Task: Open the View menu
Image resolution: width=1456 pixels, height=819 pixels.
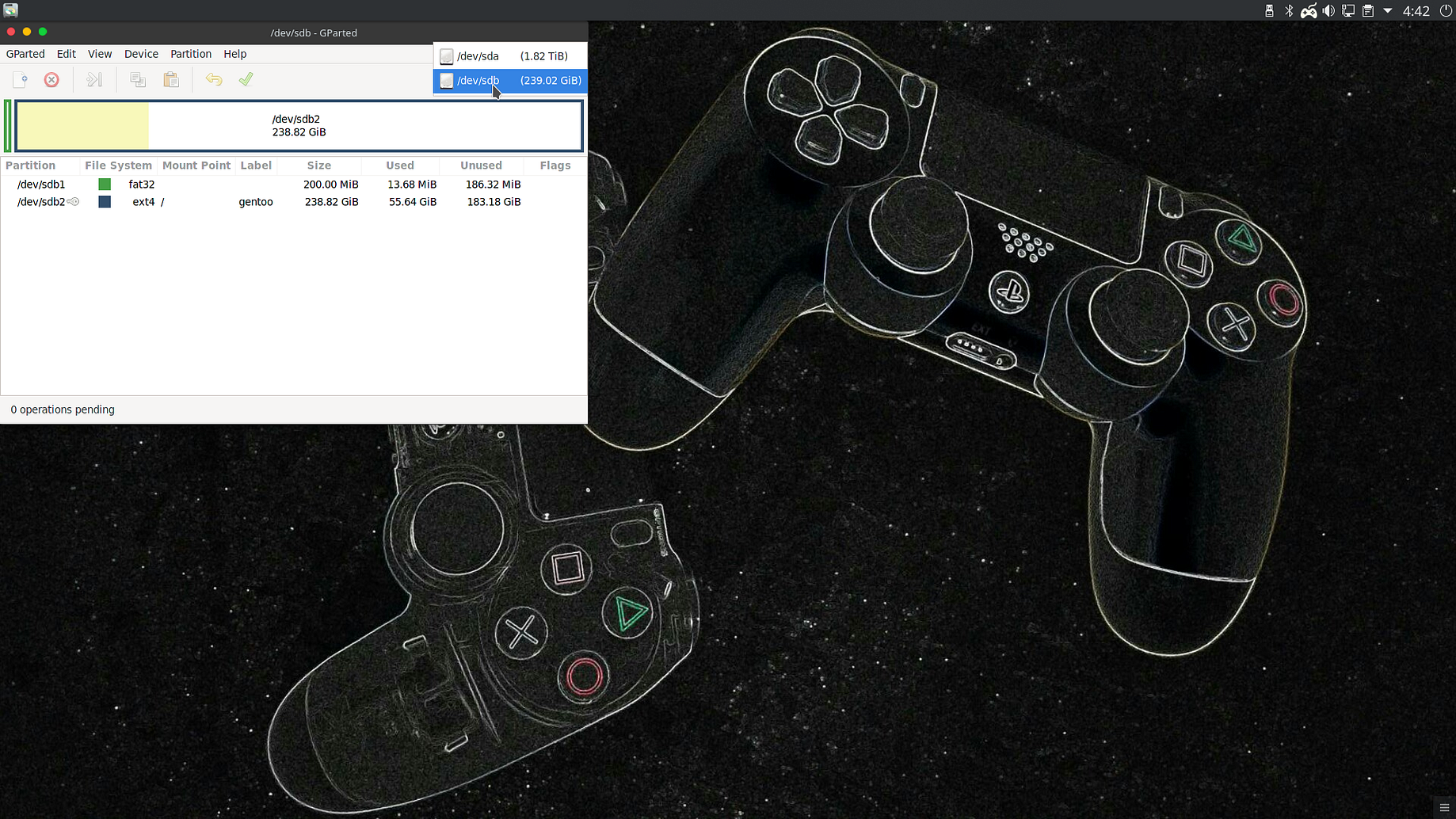Action: coord(100,54)
